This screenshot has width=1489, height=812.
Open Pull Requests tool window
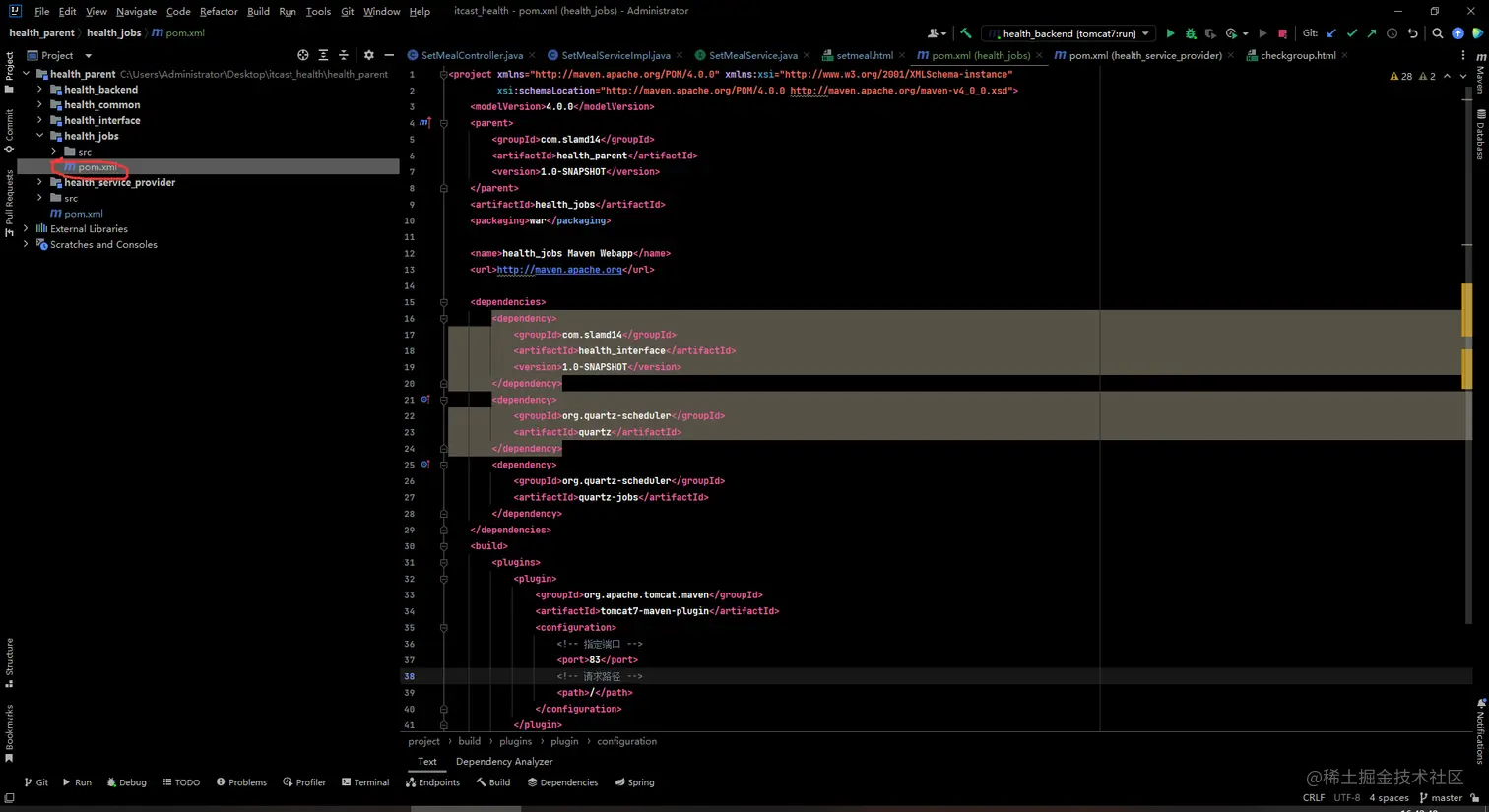(9, 203)
